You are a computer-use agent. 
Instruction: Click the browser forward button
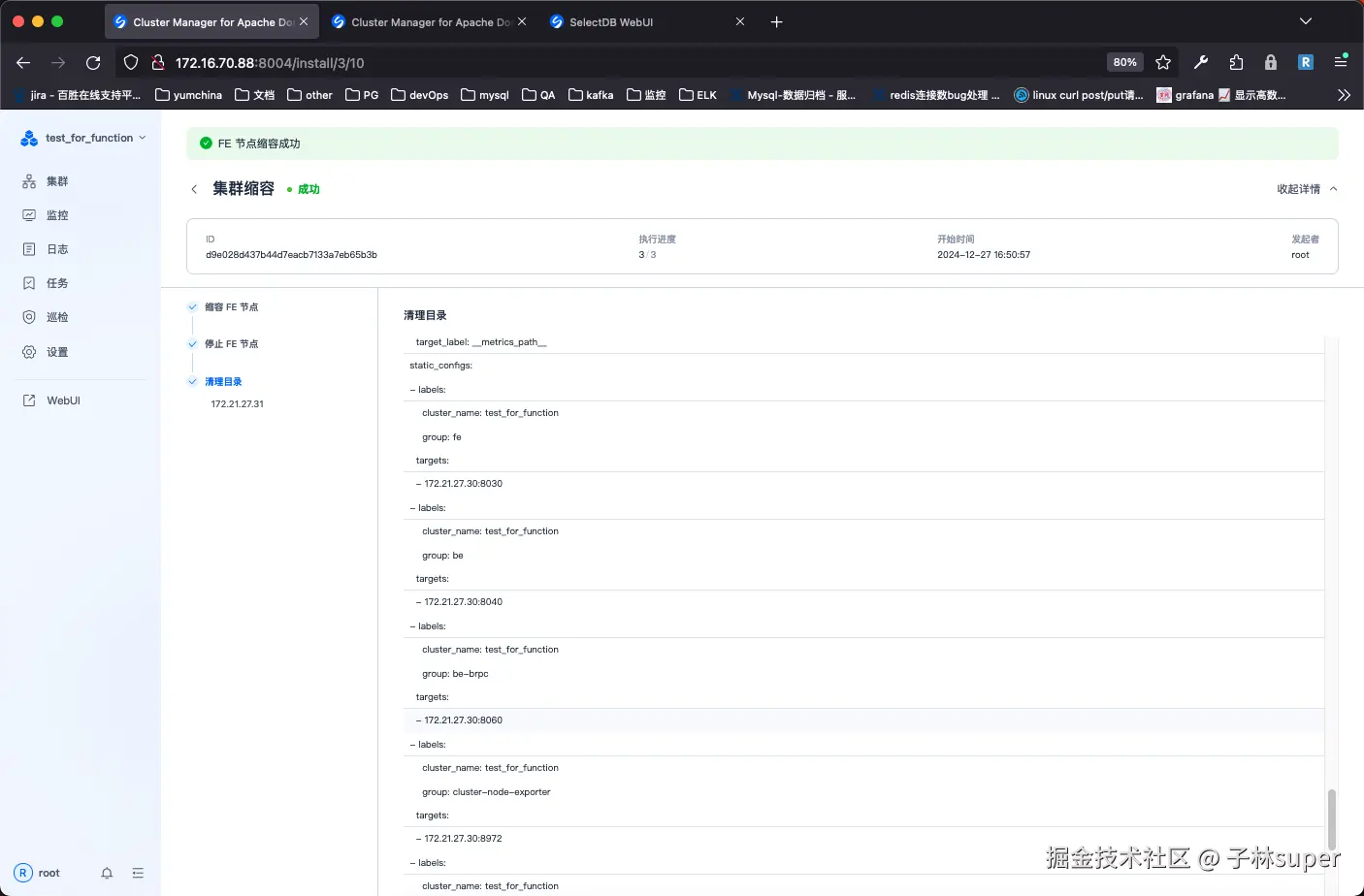click(58, 62)
